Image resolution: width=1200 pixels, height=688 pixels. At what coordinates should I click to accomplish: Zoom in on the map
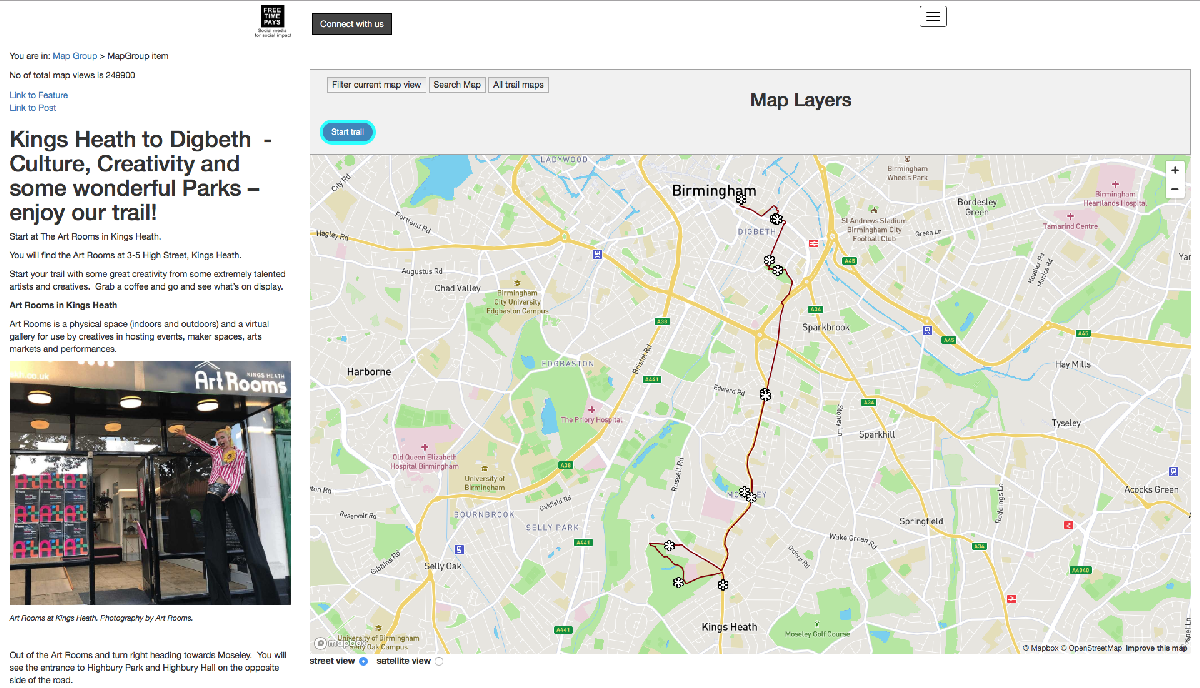coord(1175,170)
